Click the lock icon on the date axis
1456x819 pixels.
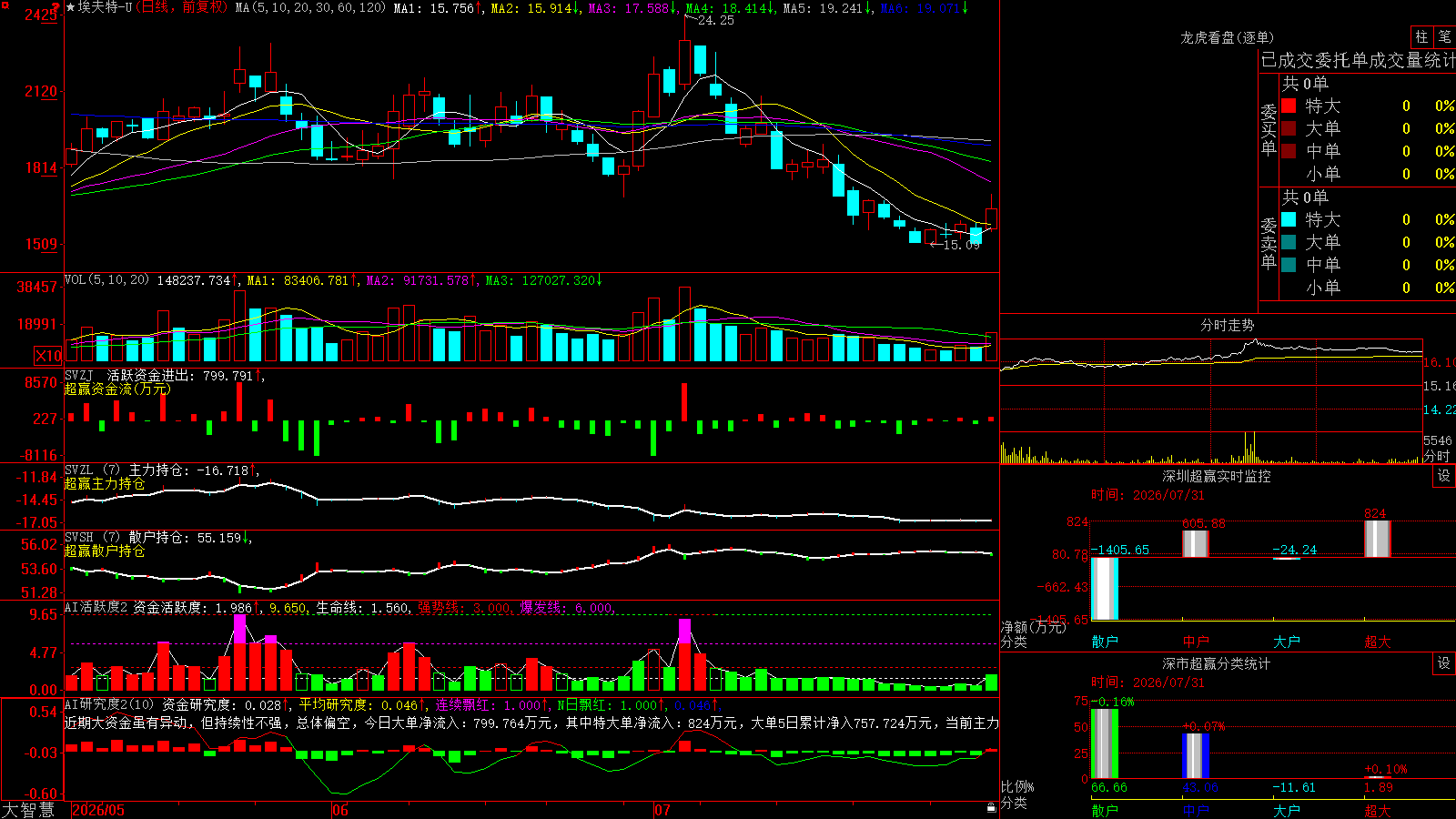991,808
